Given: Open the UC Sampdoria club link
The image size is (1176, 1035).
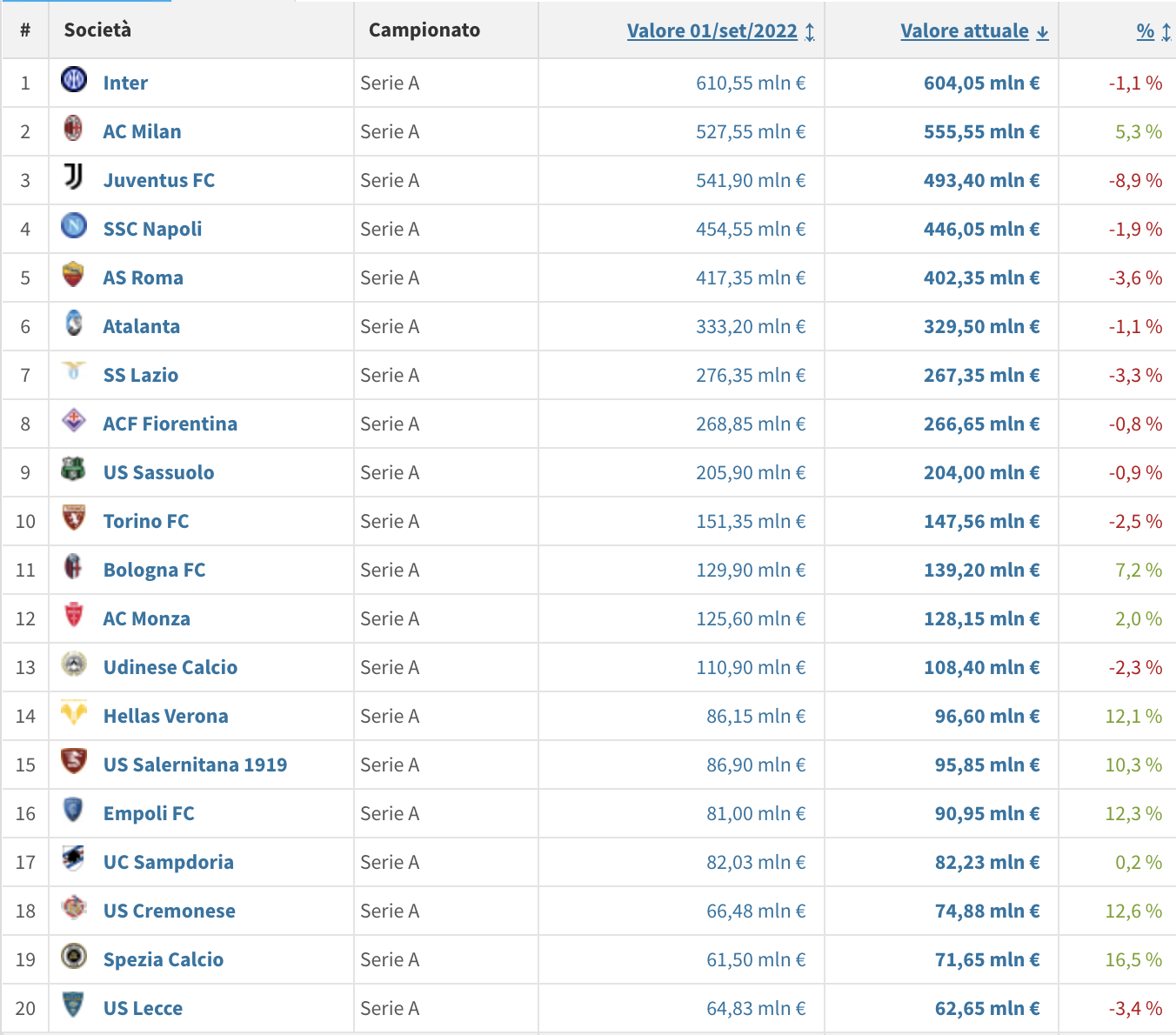Looking at the screenshot, I should 169,862.
